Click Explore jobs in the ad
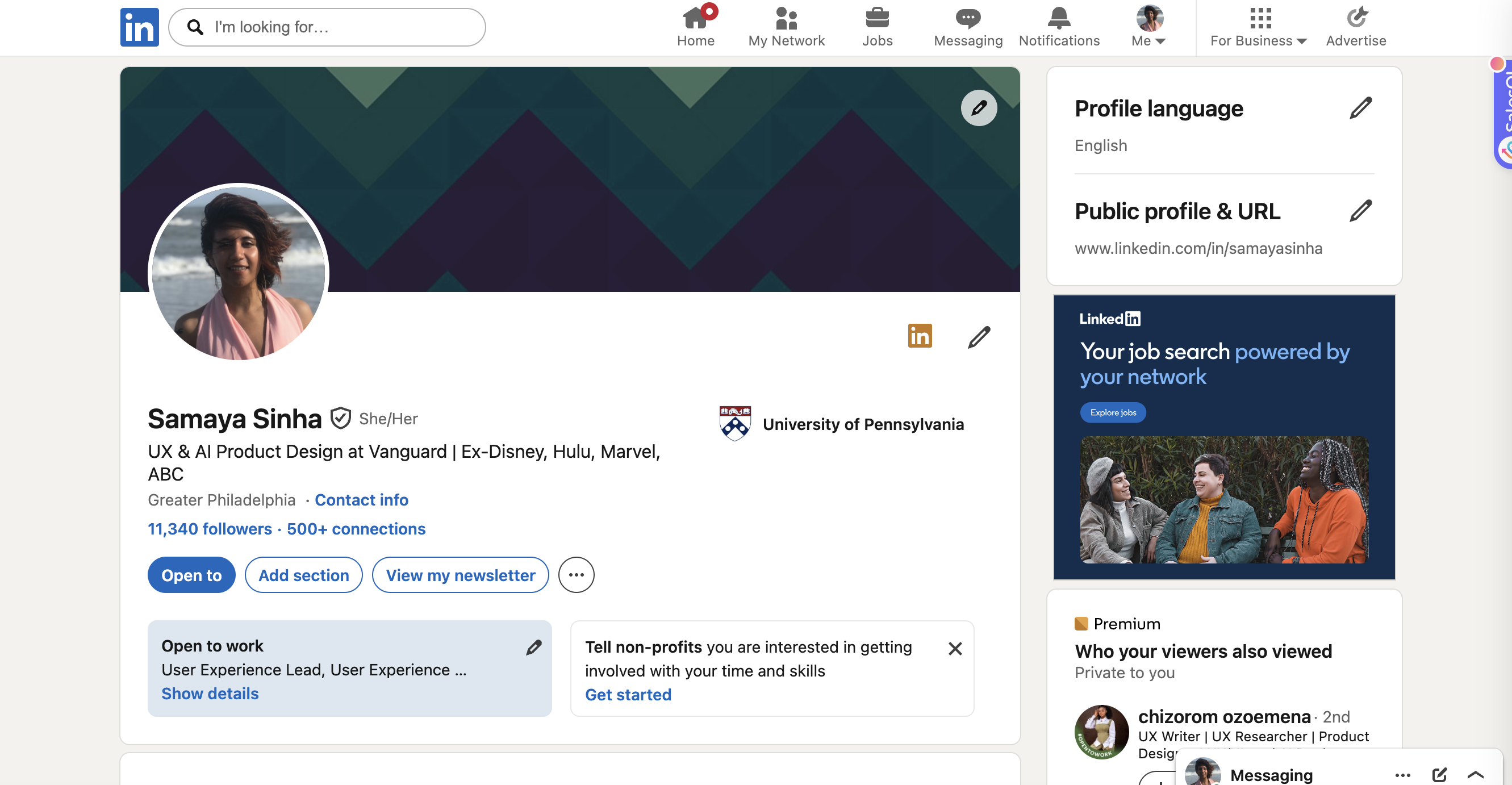 tap(1113, 412)
